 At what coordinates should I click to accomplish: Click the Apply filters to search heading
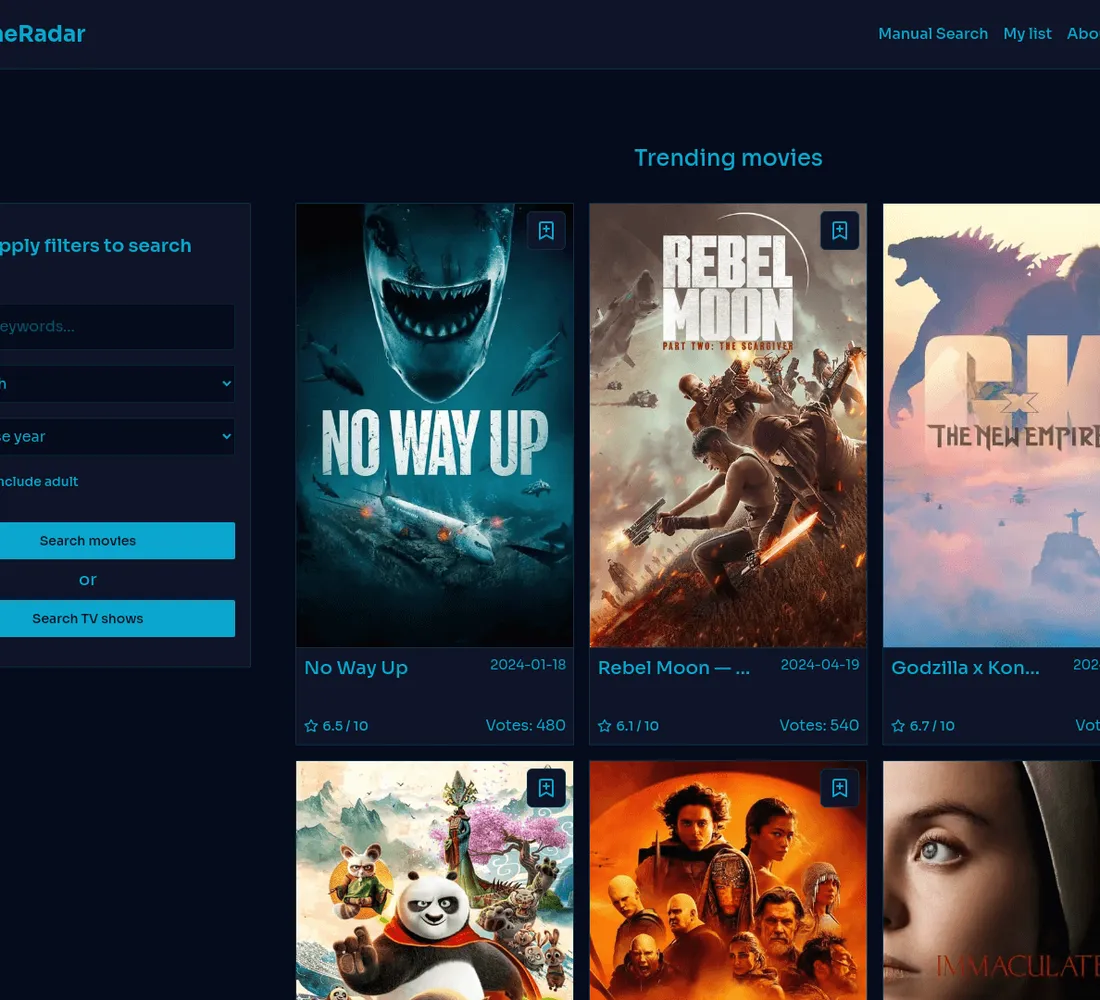(95, 246)
